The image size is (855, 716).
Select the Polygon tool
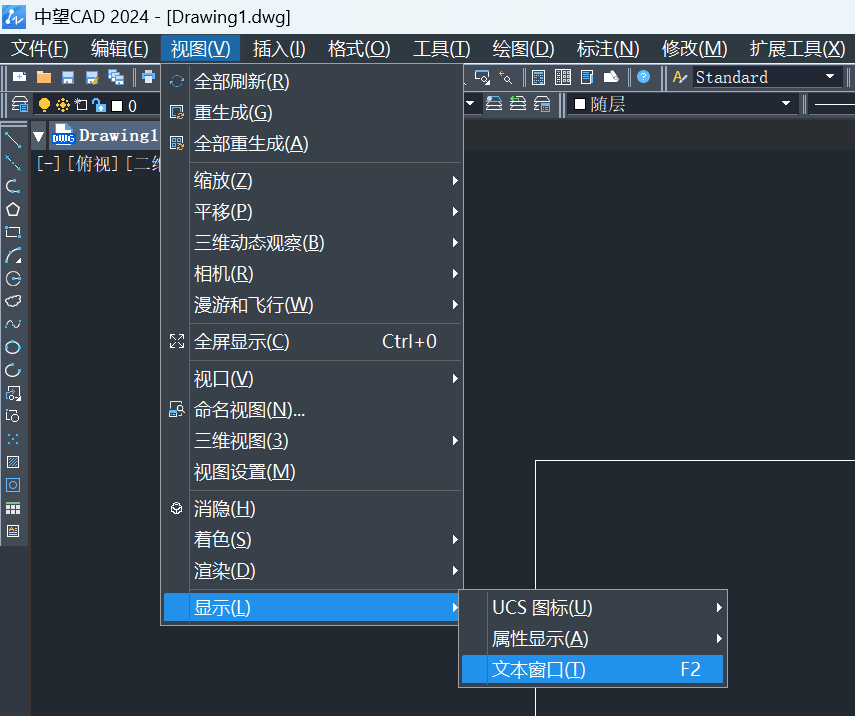[x=13, y=209]
